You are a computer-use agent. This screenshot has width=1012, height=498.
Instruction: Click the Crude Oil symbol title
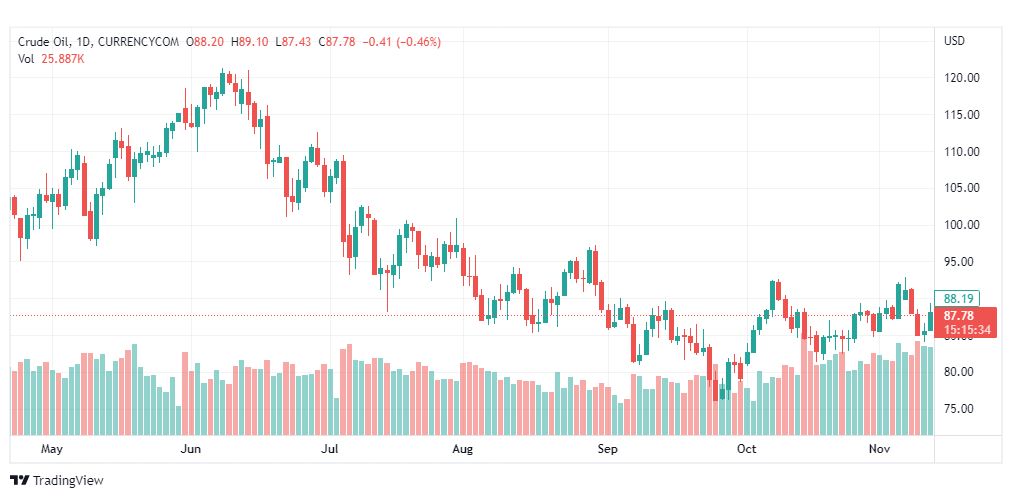point(49,42)
